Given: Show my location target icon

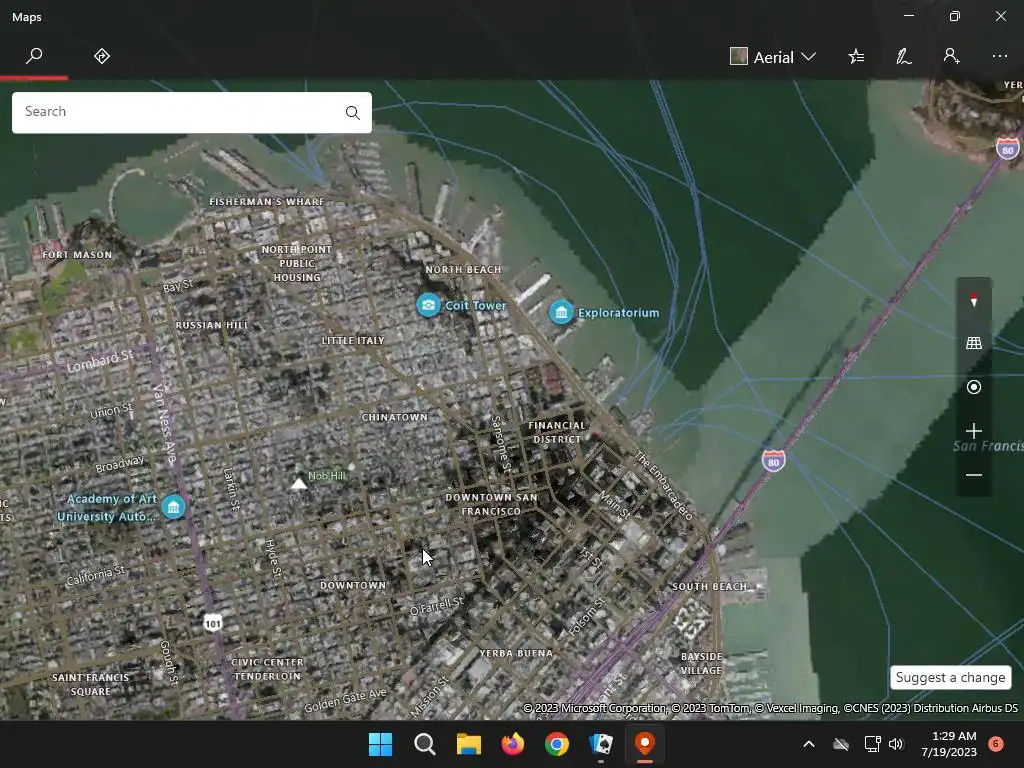Looking at the screenshot, I should [x=974, y=387].
